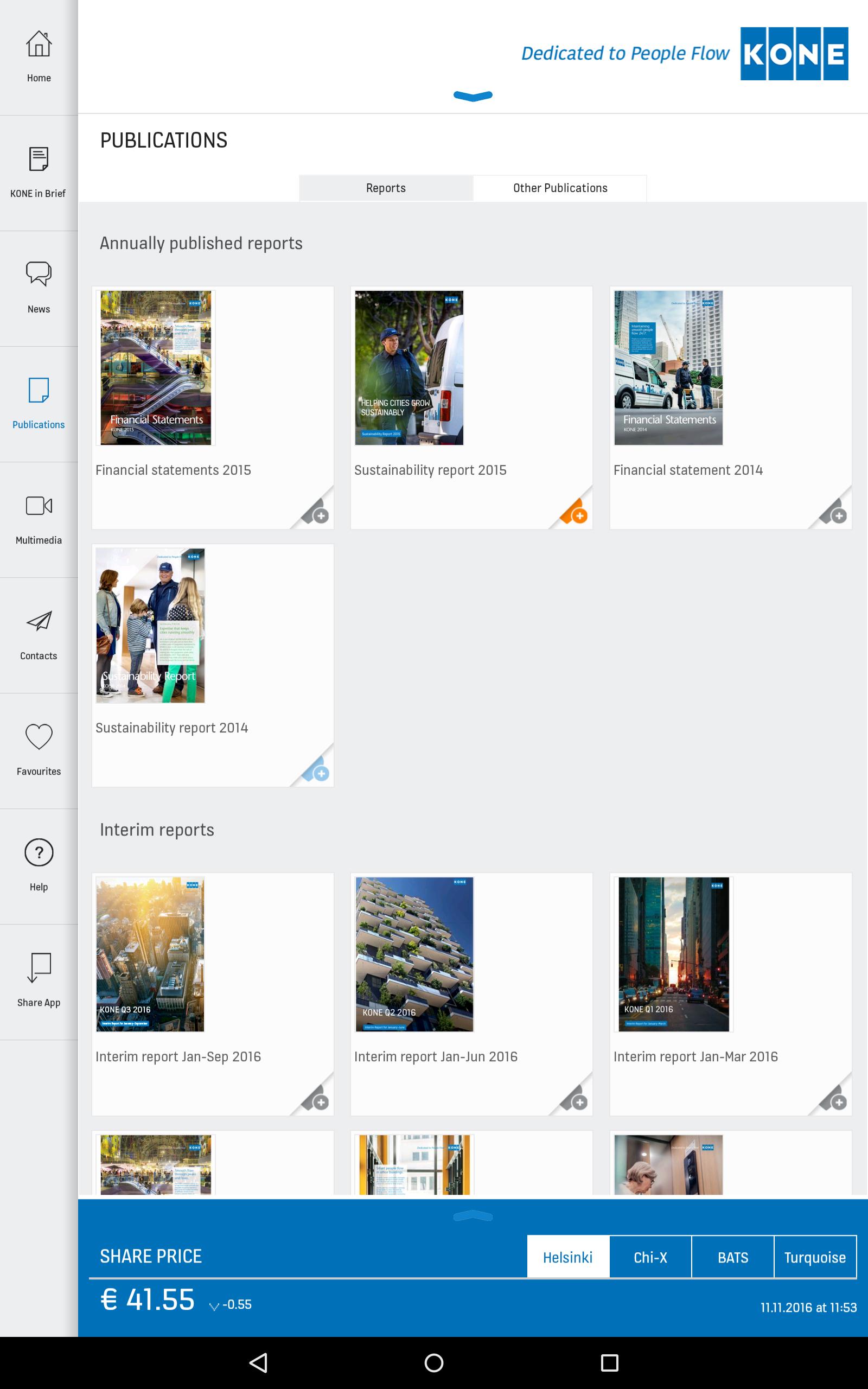Tap Android home navigation button
Screen dimensions: 868x1389
click(x=434, y=1362)
